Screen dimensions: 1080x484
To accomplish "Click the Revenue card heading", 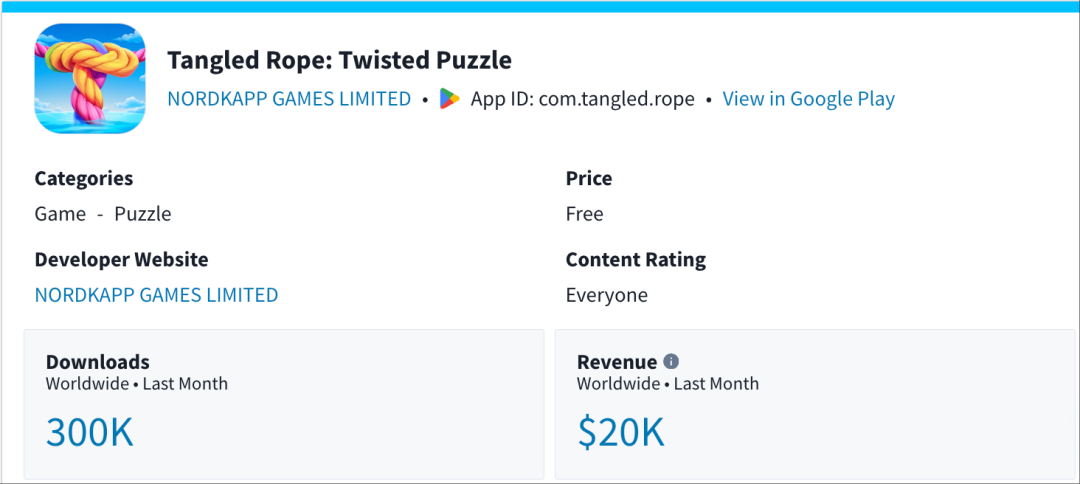I will pos(617,362).
